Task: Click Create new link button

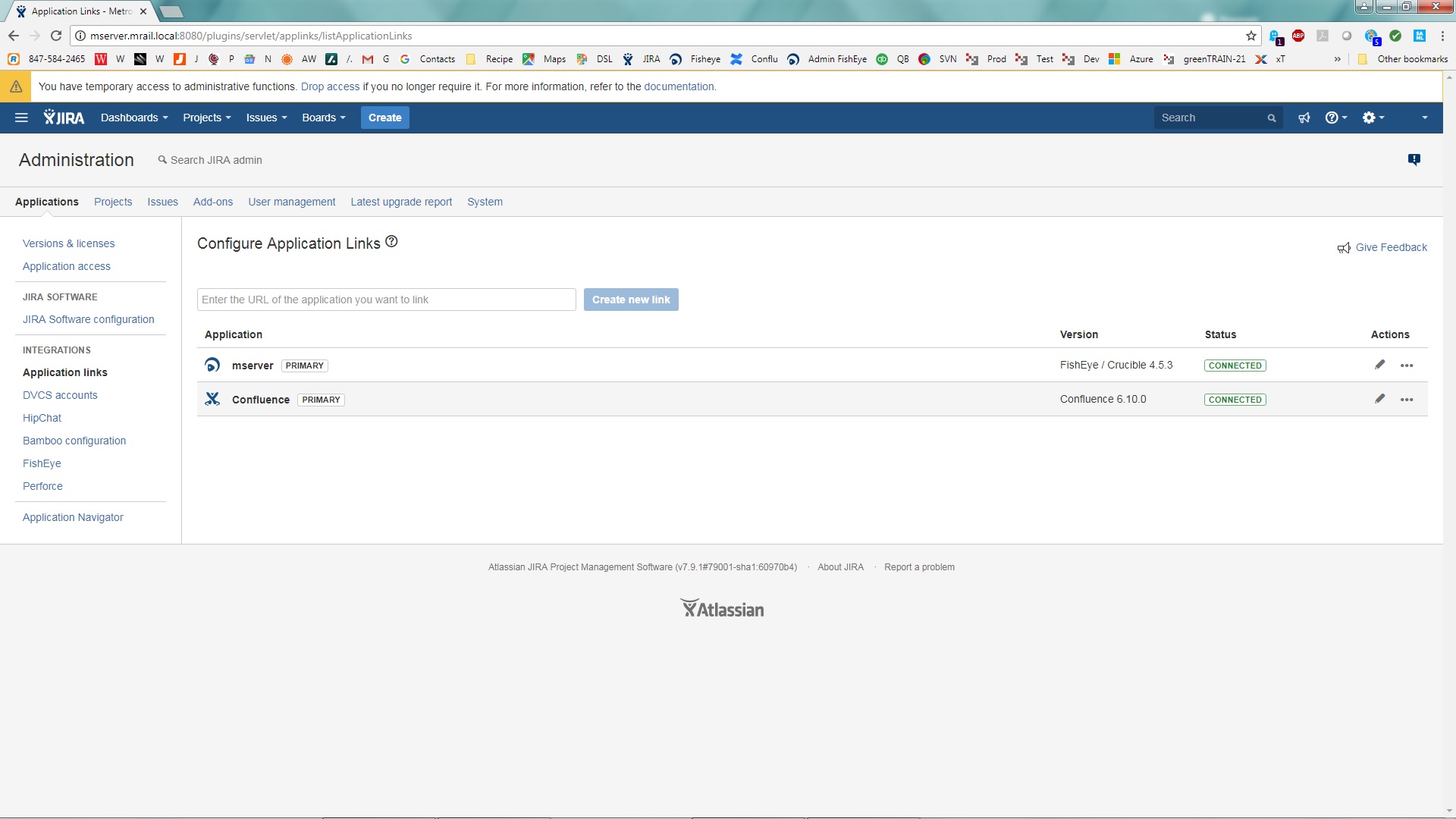Action: point(631,300)
